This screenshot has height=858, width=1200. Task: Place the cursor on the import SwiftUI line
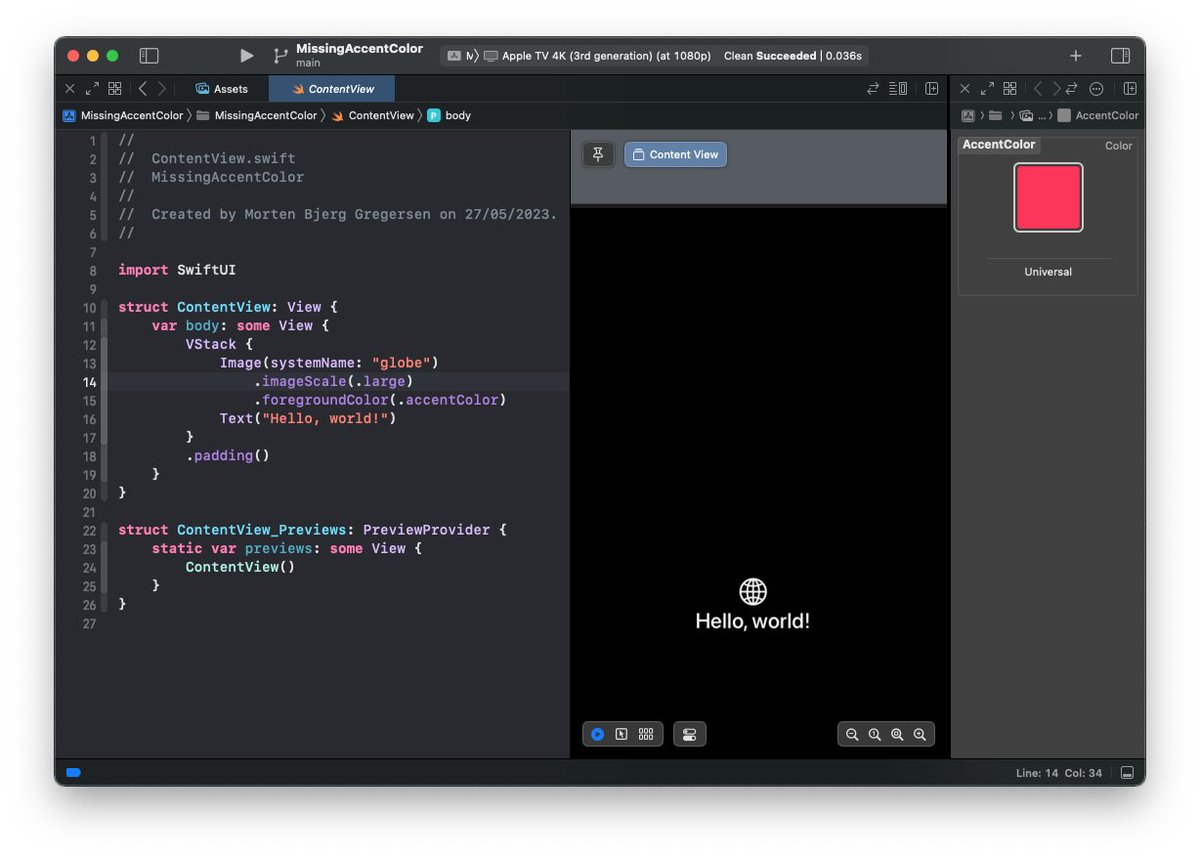point(177,270)
